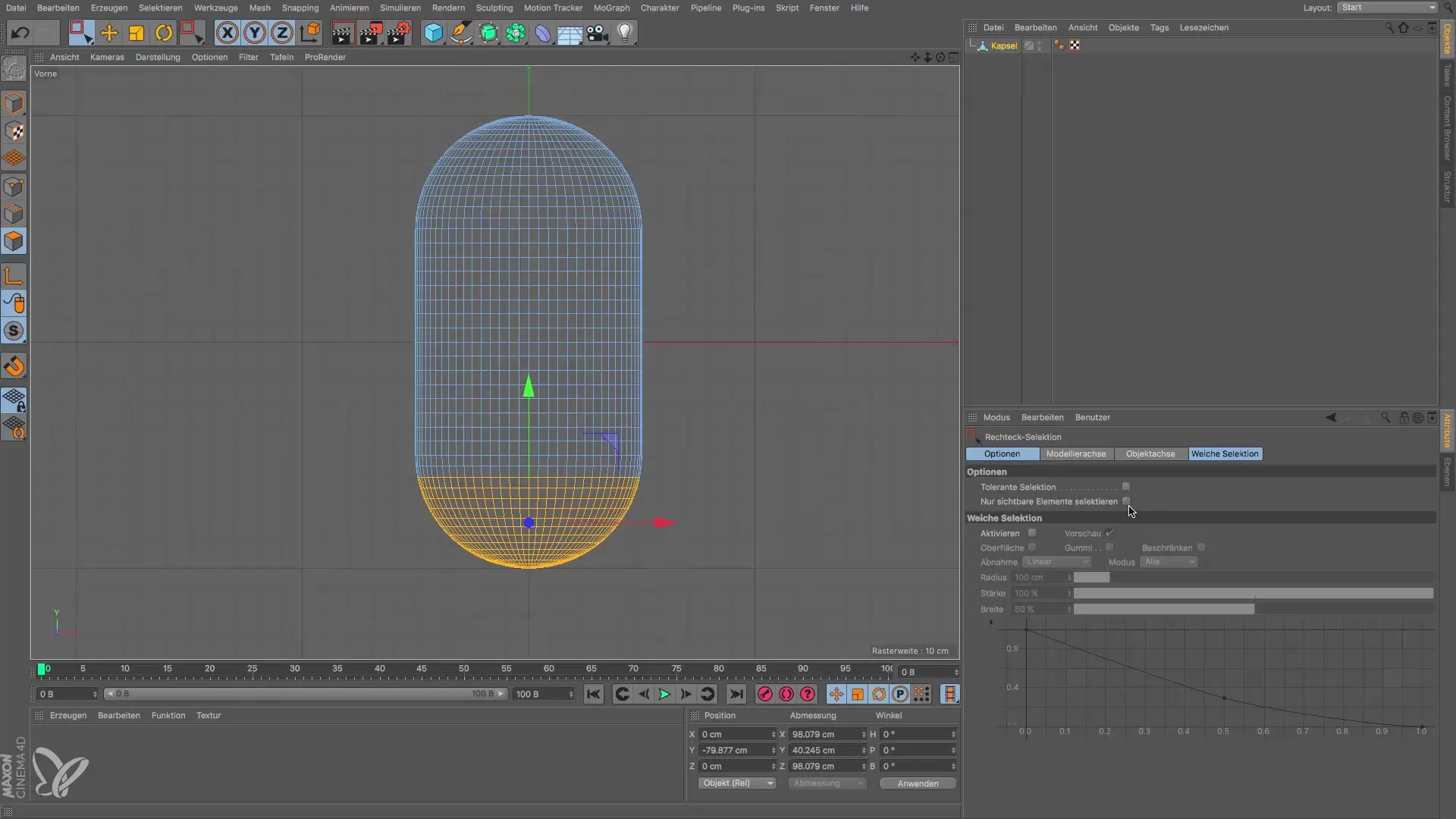
Task: Open the deformer objects icon
Action: click(x=543, y=33)
